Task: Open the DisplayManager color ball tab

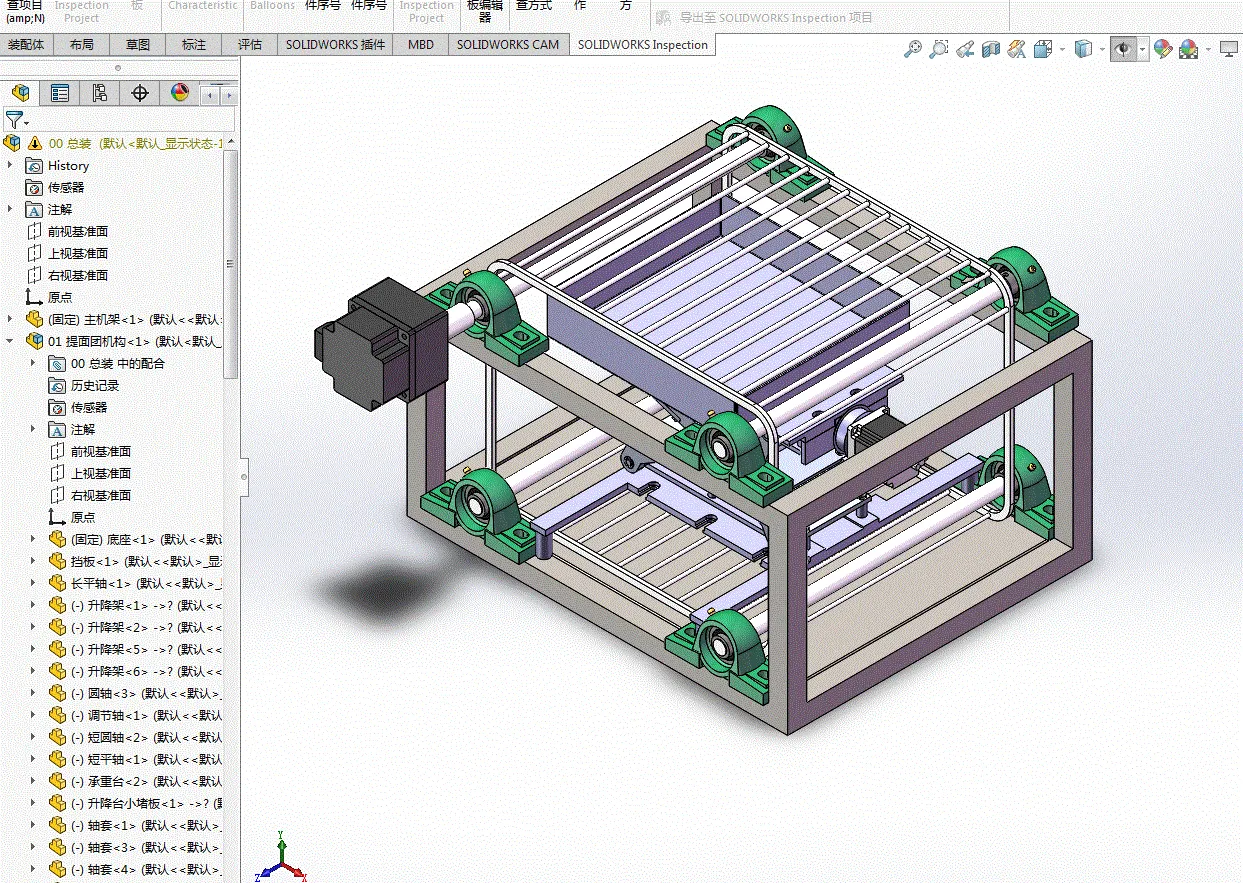Action: [x=180, y=93]
